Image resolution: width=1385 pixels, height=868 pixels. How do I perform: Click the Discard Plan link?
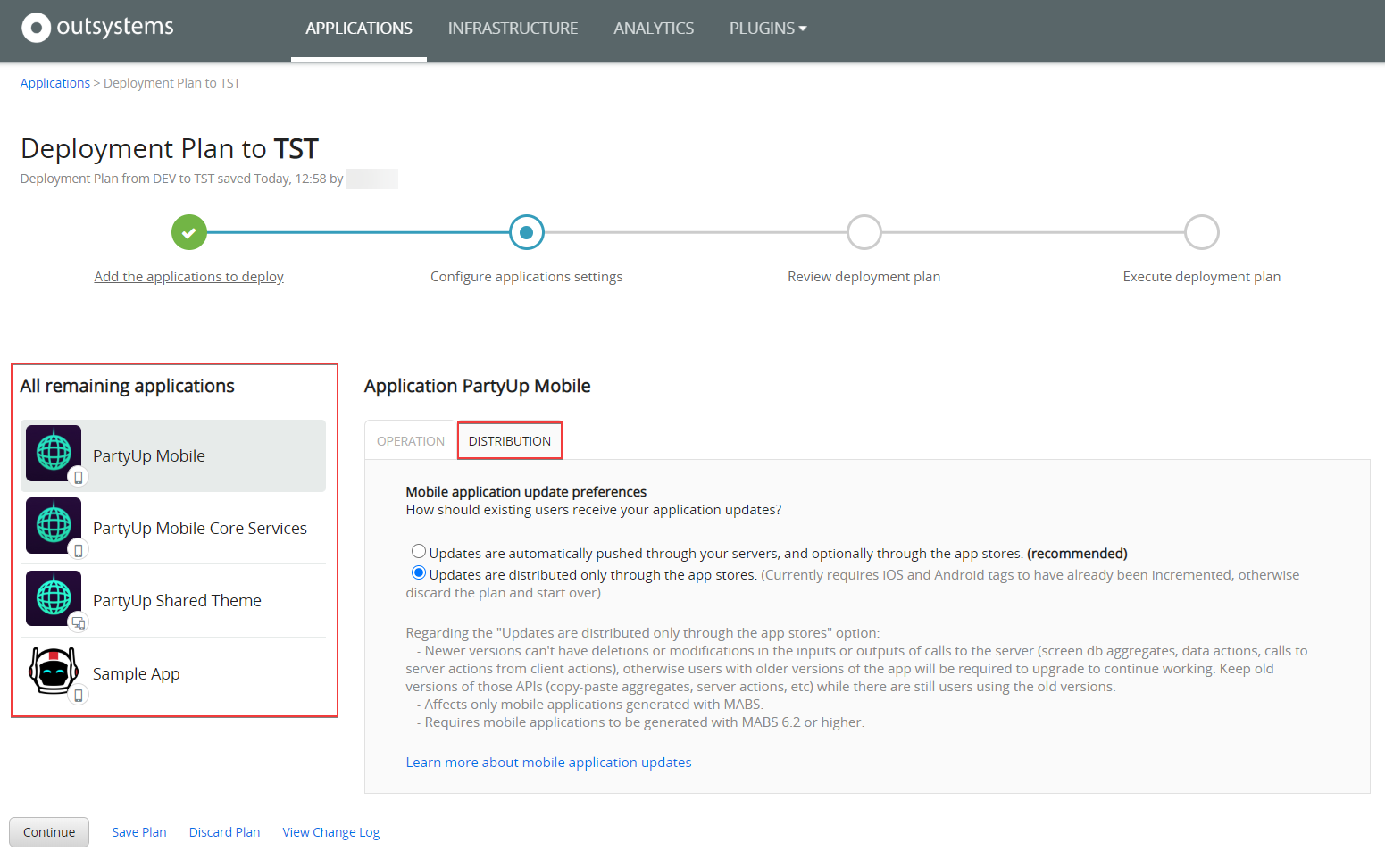pos(225,832)
